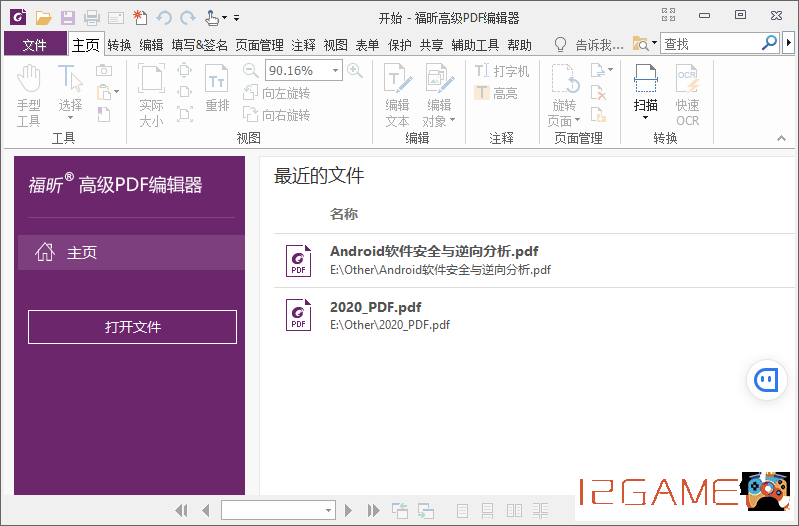
Task: Select the 高亮 highlight tool
Action: point(496,93)
